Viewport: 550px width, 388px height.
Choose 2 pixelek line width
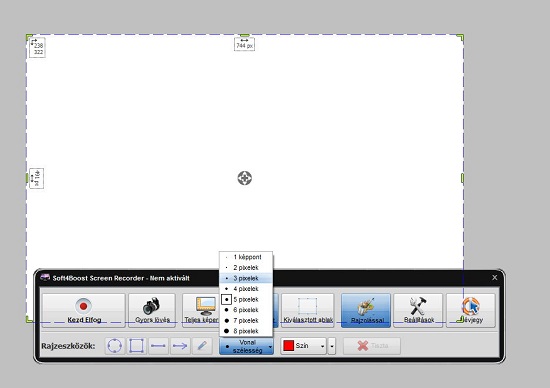(246, 268)
